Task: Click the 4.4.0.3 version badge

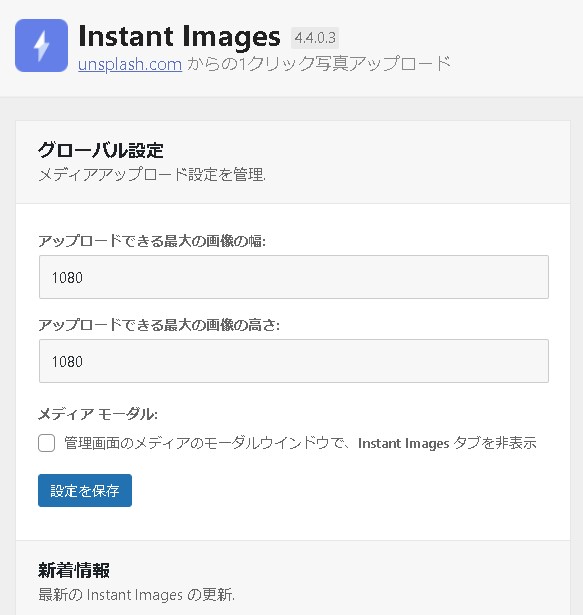Action: point(315,38)
